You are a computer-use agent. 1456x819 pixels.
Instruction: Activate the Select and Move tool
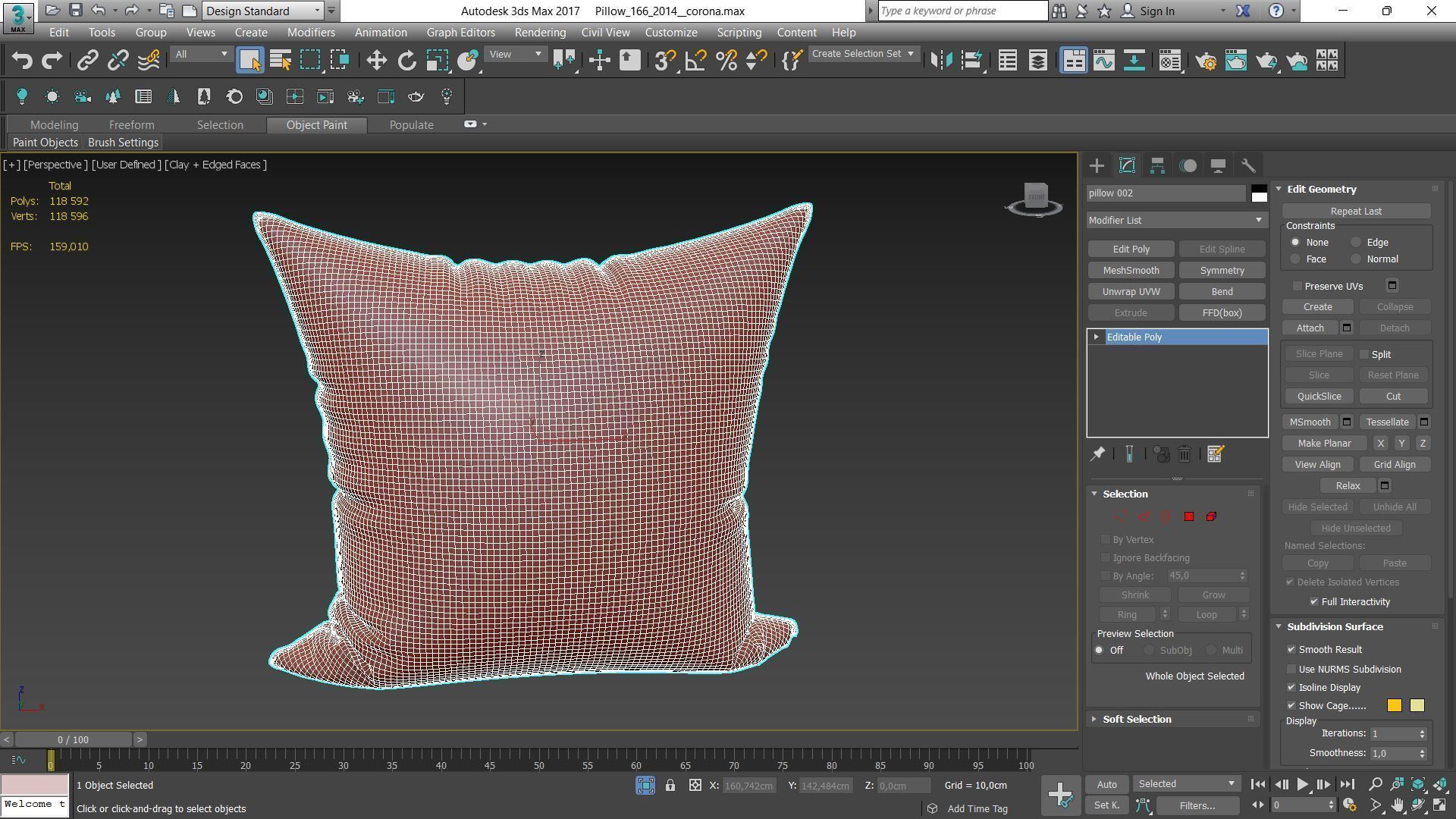pyautogui.click(x=376, y=61)
